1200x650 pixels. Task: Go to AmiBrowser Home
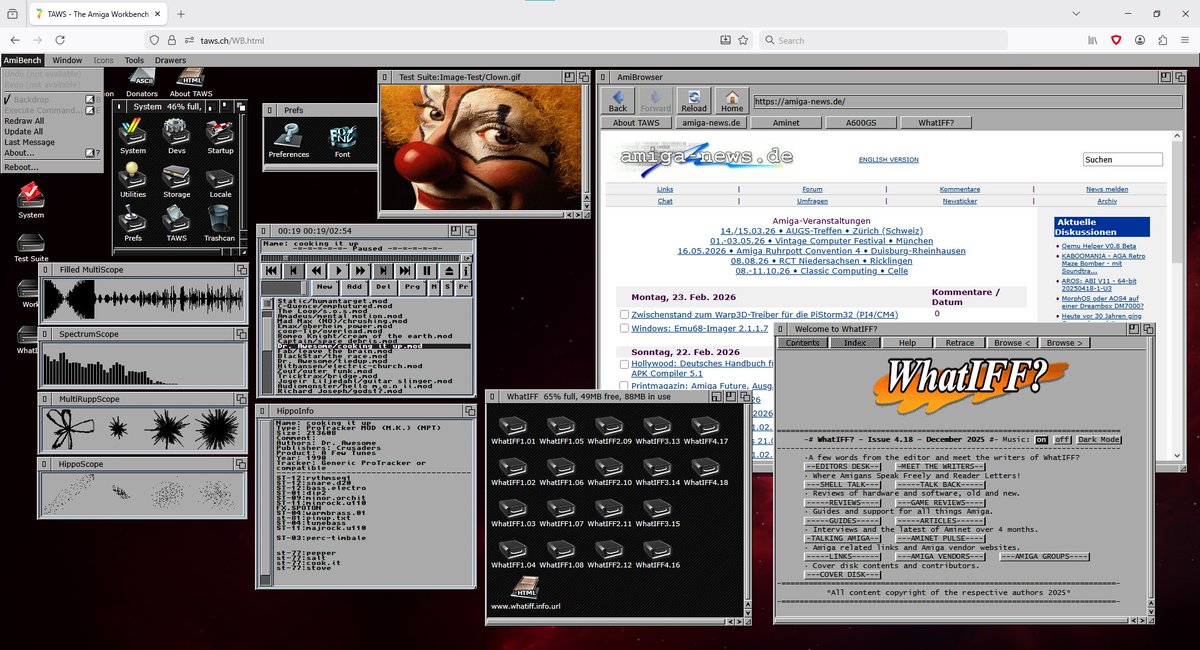pos(732,101)
